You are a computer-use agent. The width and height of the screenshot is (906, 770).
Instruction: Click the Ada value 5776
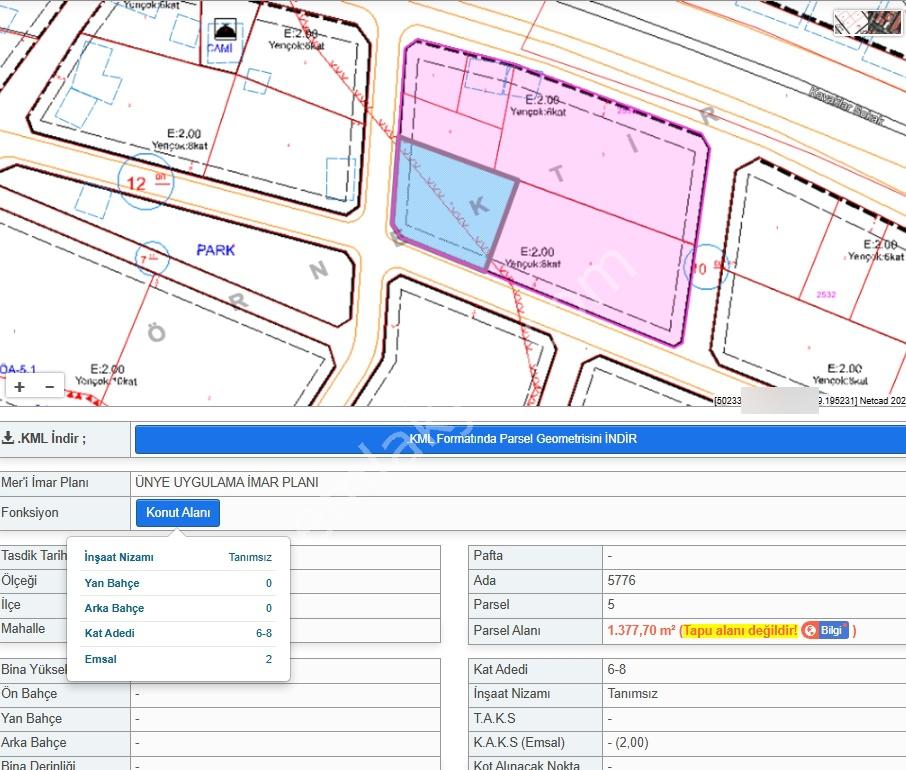coord(621,581)
